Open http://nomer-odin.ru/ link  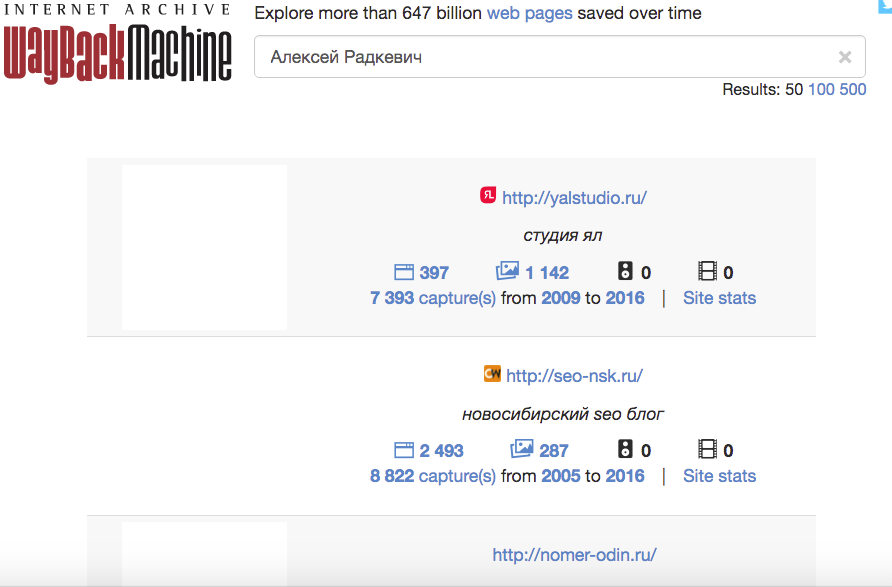click(575, 555)
